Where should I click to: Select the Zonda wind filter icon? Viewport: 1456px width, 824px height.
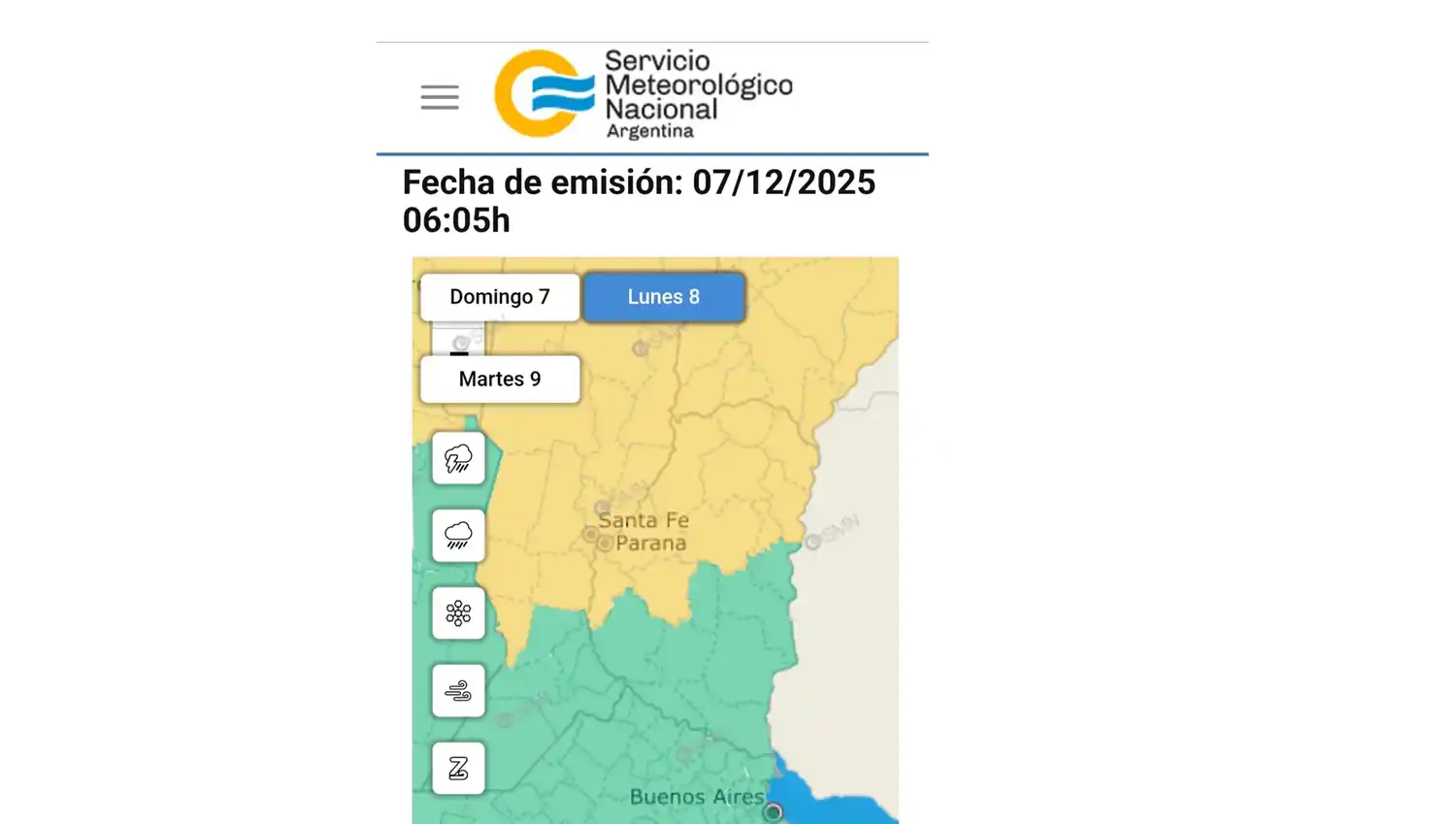[457, 767]
